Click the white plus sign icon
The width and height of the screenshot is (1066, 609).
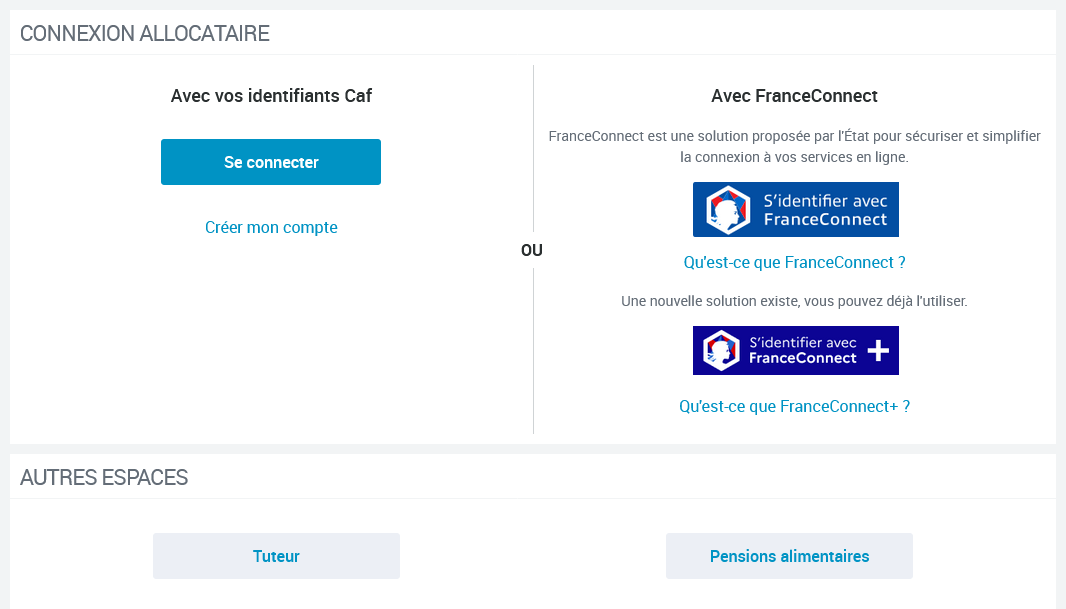[x=878, y=351]
